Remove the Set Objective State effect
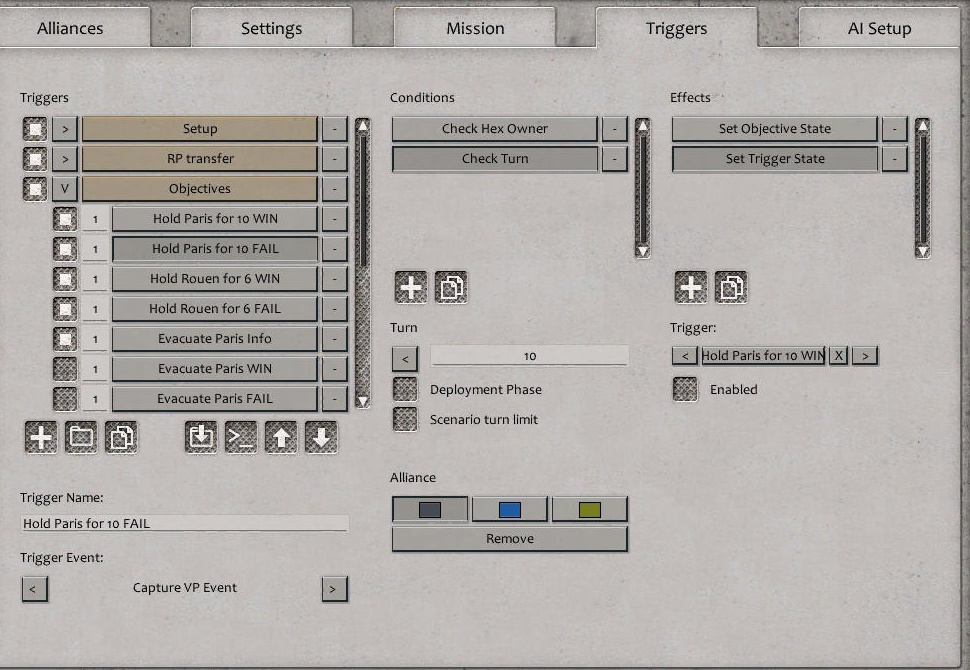Image resolution: width=970 pixels, height=670 pixels. 895,129
